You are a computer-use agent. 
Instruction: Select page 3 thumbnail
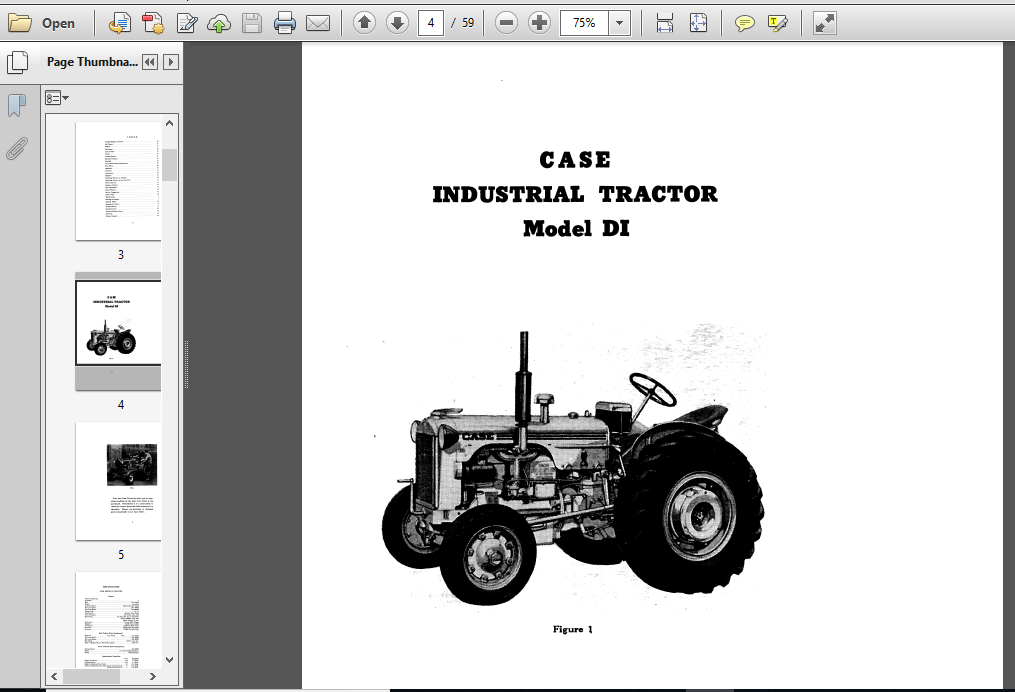118,181
